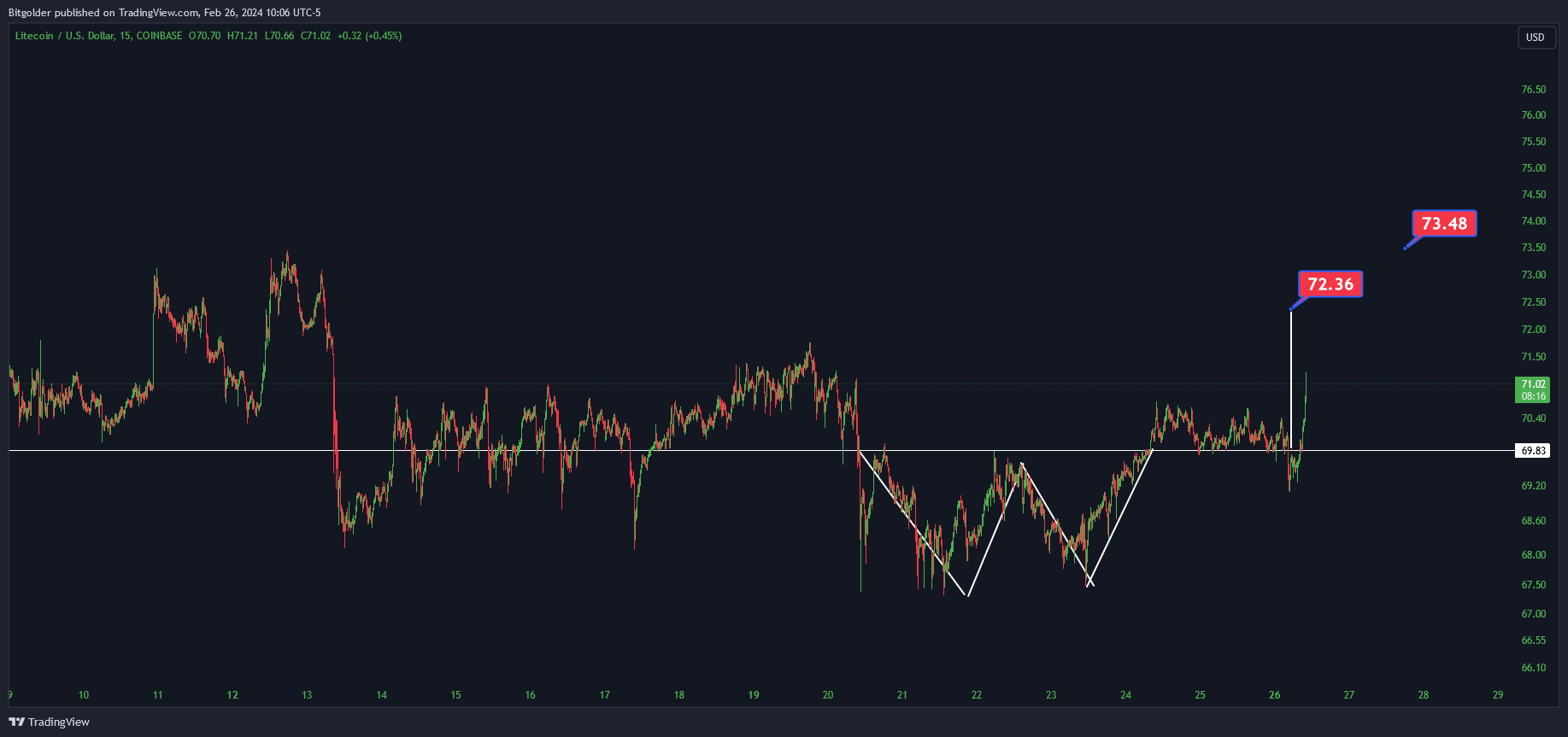The width and height of the screenshot is (1568, 737).
Task: Click the 67.50 price axis label
Action: [x=1534, y=585]
